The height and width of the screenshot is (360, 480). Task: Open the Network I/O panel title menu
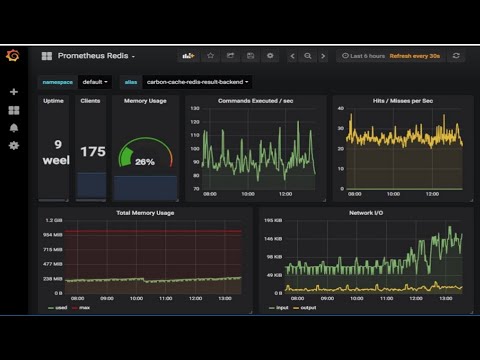[366, 213]
